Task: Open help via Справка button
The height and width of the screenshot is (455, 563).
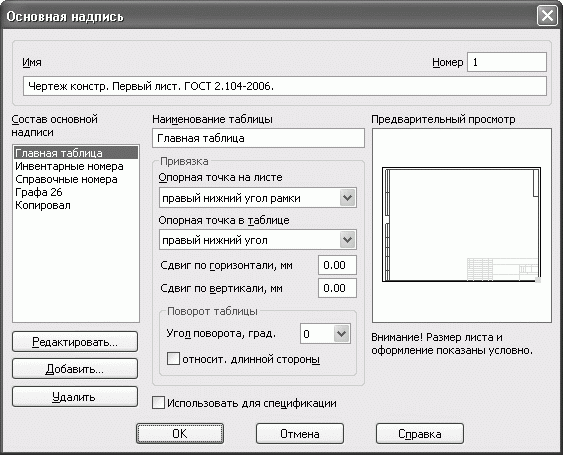Action: click(x=420, y=433)
